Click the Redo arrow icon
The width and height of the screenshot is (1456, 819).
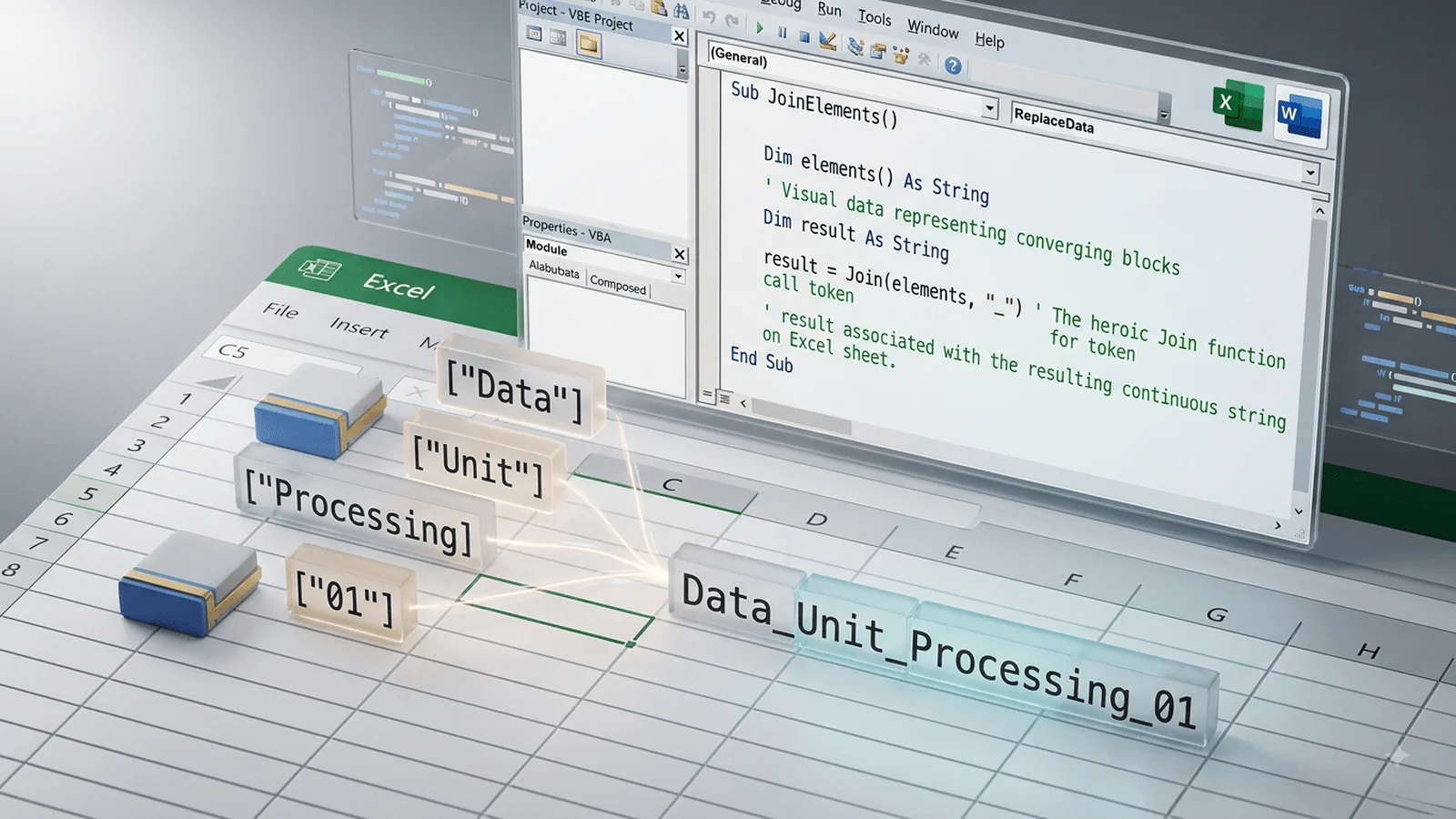[733, 21]
